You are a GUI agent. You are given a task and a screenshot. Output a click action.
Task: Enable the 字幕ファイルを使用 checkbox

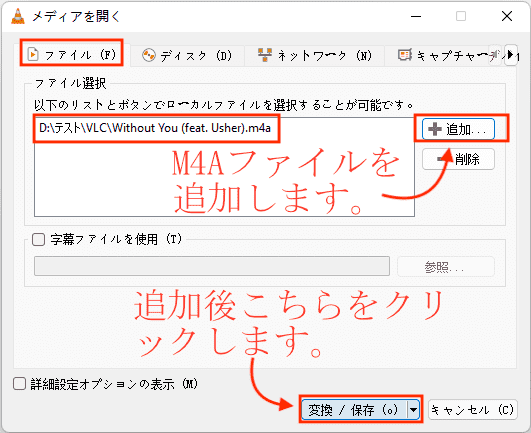click(x=38, y=240)
